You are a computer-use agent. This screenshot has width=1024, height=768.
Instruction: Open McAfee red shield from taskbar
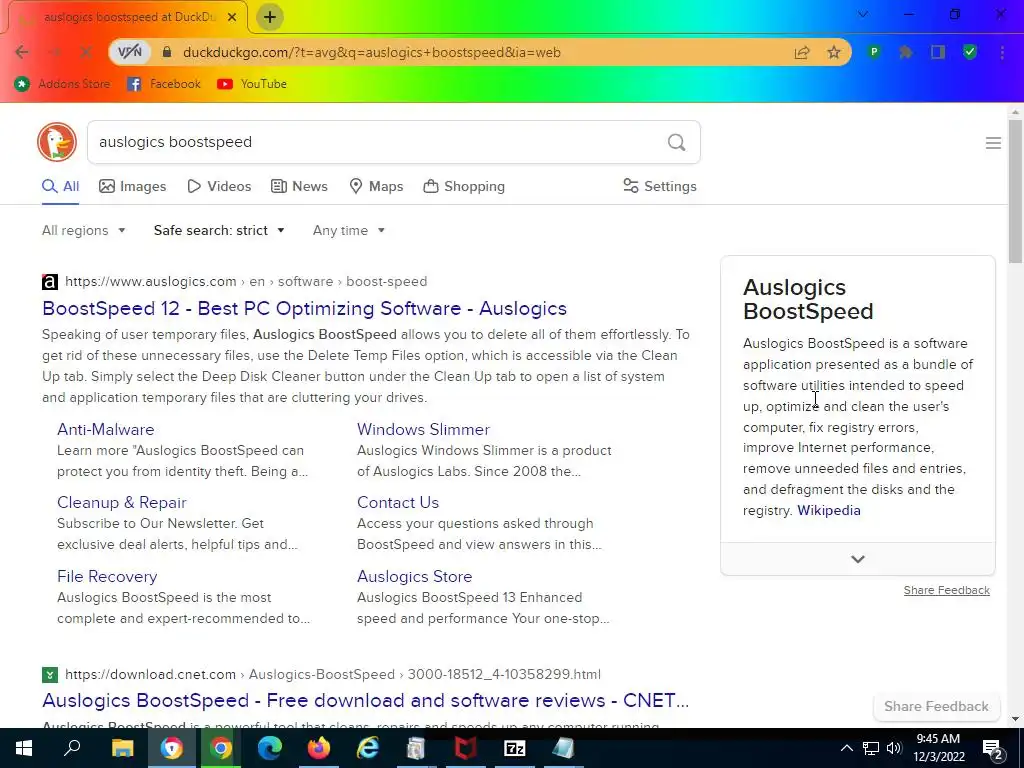(x=465, y=748)
